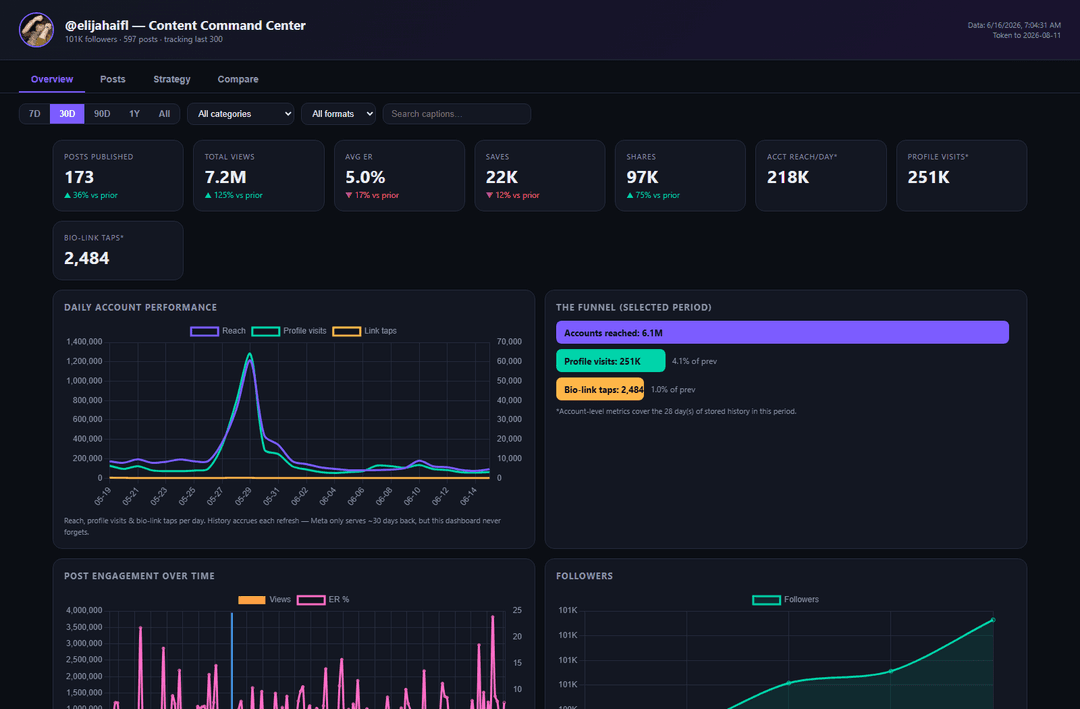Viewport: 1080px width, 709px height.
Task: Click the '1.0% of prev' funnel label
Action: (673, 389)
